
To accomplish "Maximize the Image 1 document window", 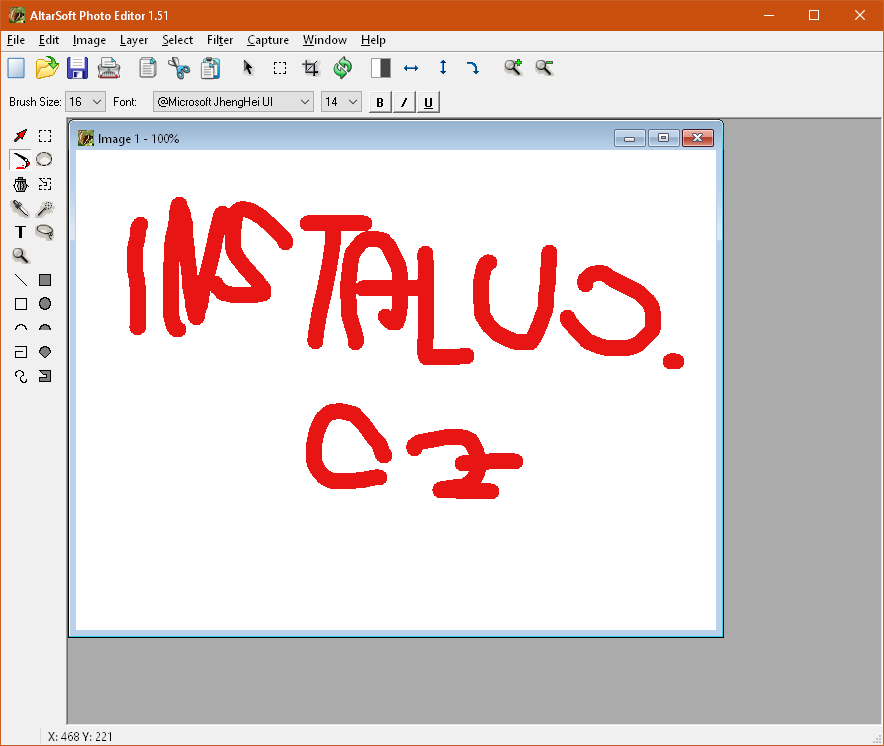I will point(664,138).
